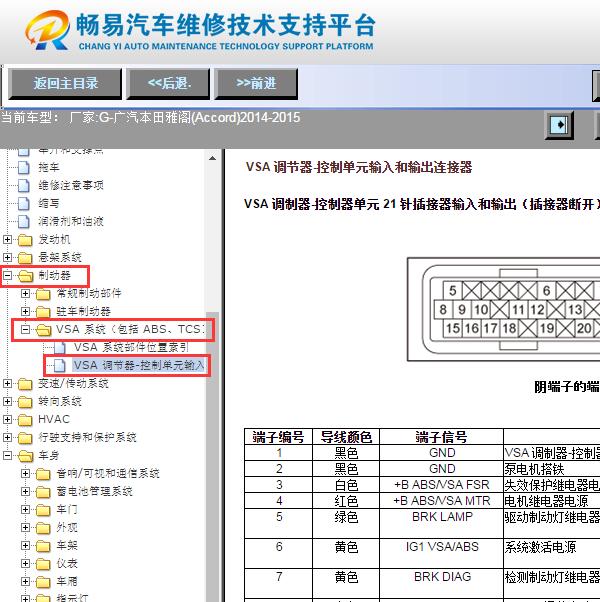Image resolution: width=600 pixels, height=602 pixels.
Task: Go back with the <<后退 button
Action: tap(169, 84)
